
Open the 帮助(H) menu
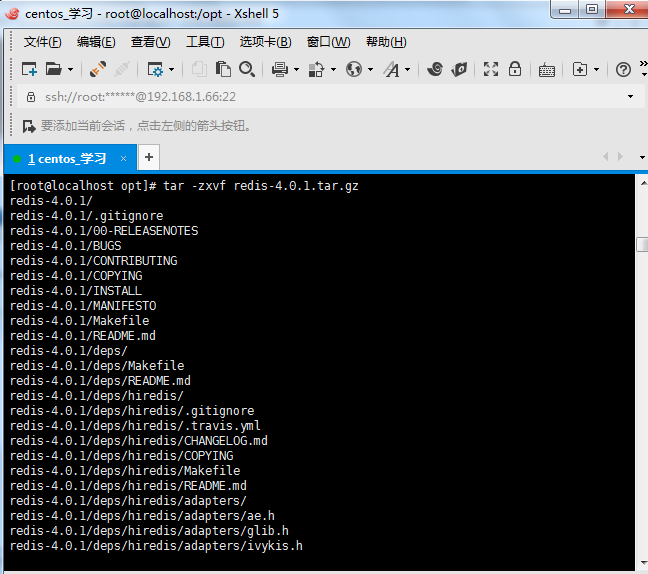click(x=386, y=42)
